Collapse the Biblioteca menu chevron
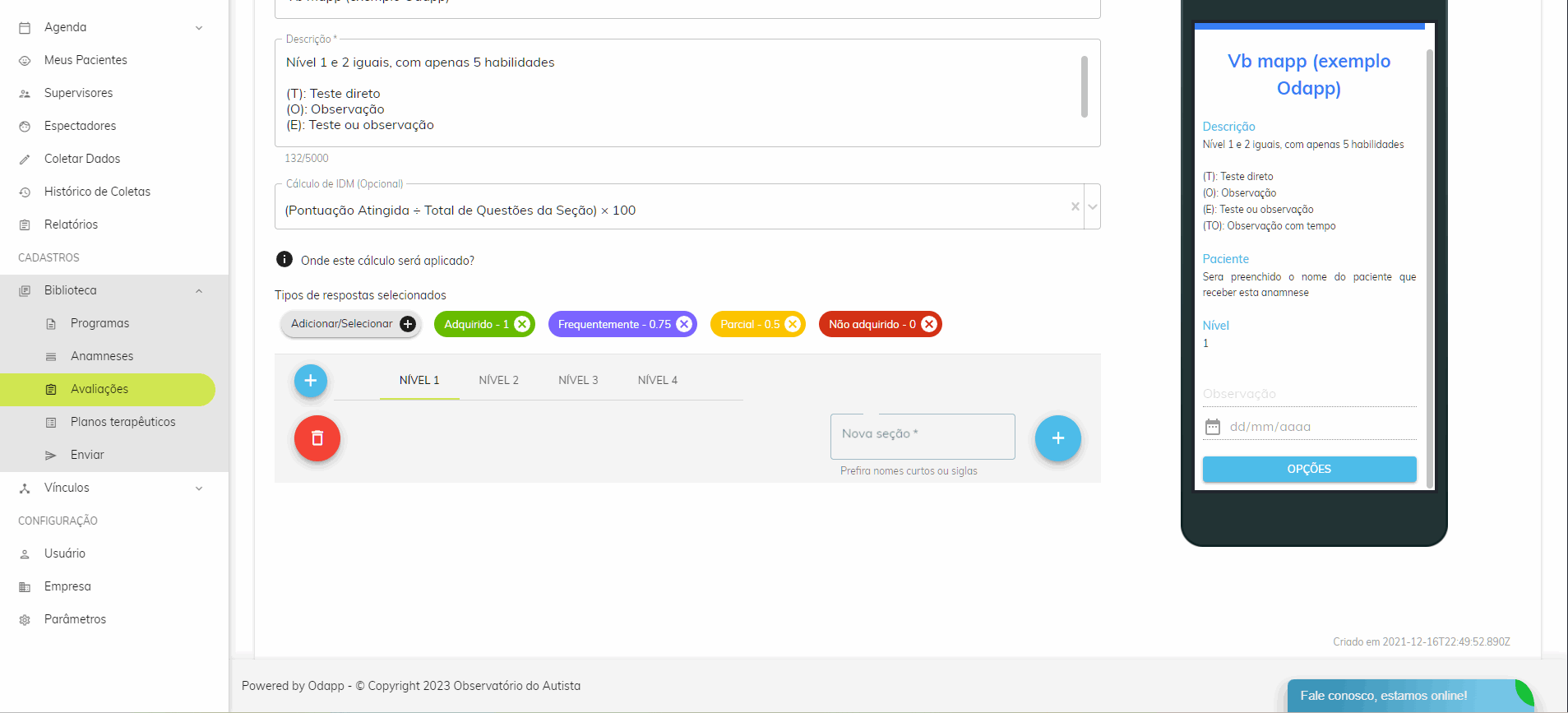Viewport: 1568px width, 713px height. coord(199,291)
